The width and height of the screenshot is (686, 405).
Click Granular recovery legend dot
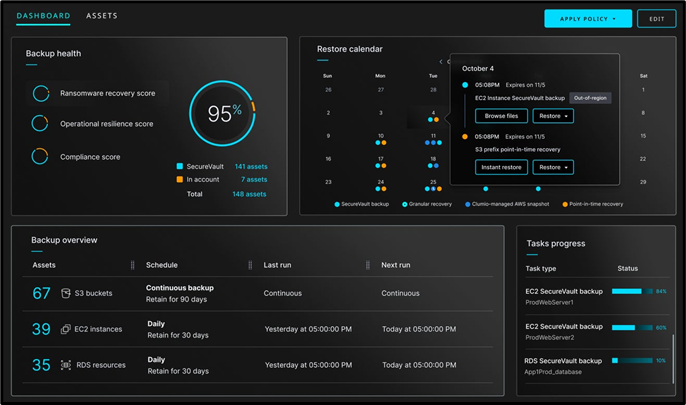pos(405,204)
